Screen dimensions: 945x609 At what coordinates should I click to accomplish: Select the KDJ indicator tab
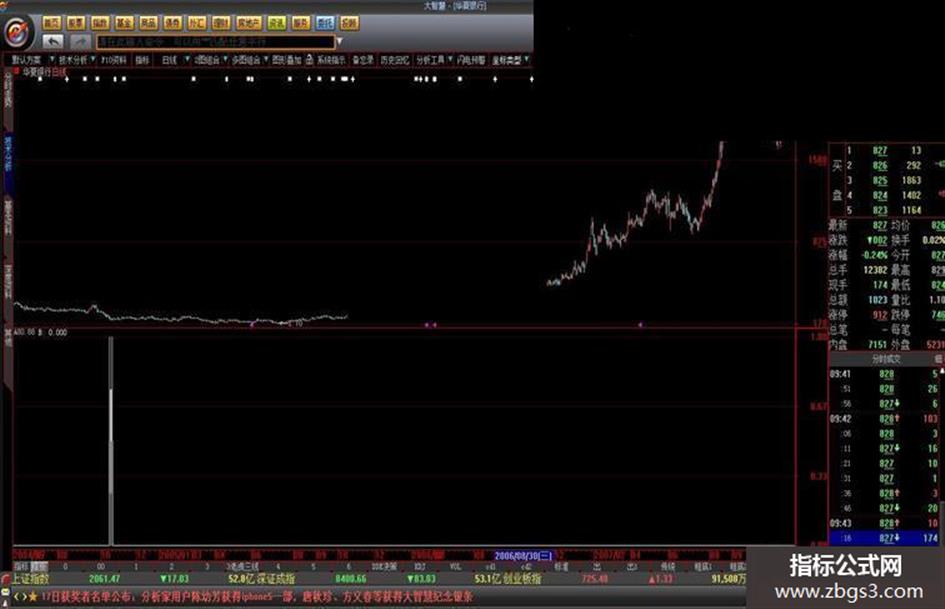pyautogui.click(x=420, y=567)
